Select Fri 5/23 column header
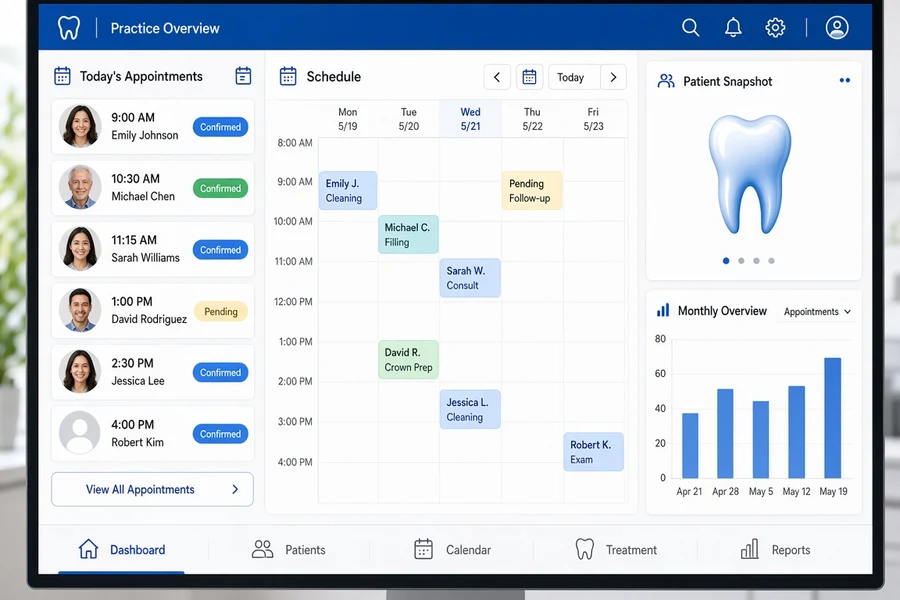 tap(593, 119)
